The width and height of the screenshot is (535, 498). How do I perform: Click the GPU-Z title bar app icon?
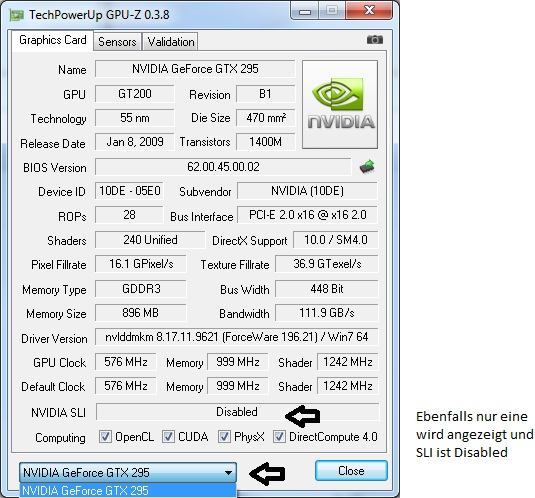(x=17, y=15)
